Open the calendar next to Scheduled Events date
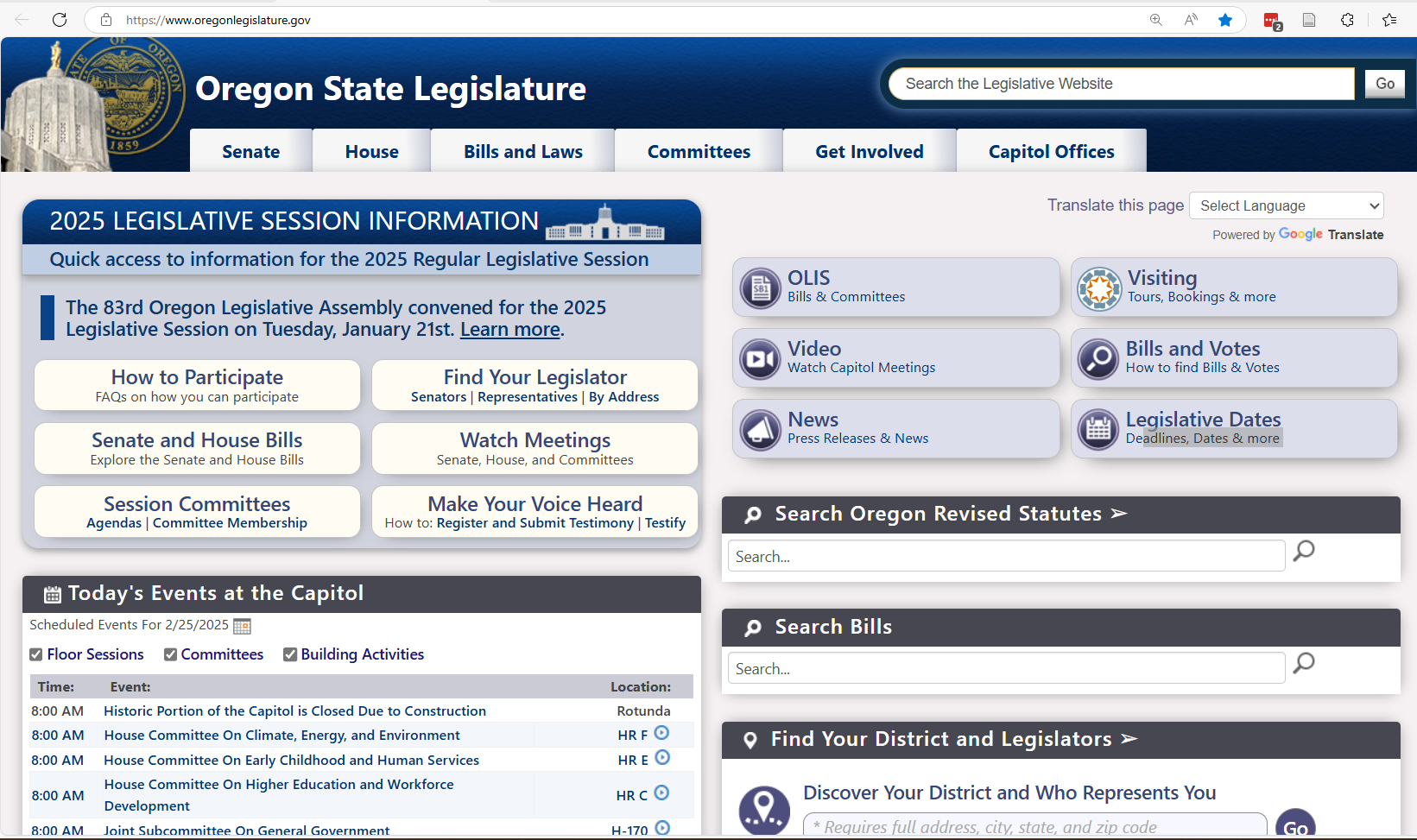 coord(242,625)
